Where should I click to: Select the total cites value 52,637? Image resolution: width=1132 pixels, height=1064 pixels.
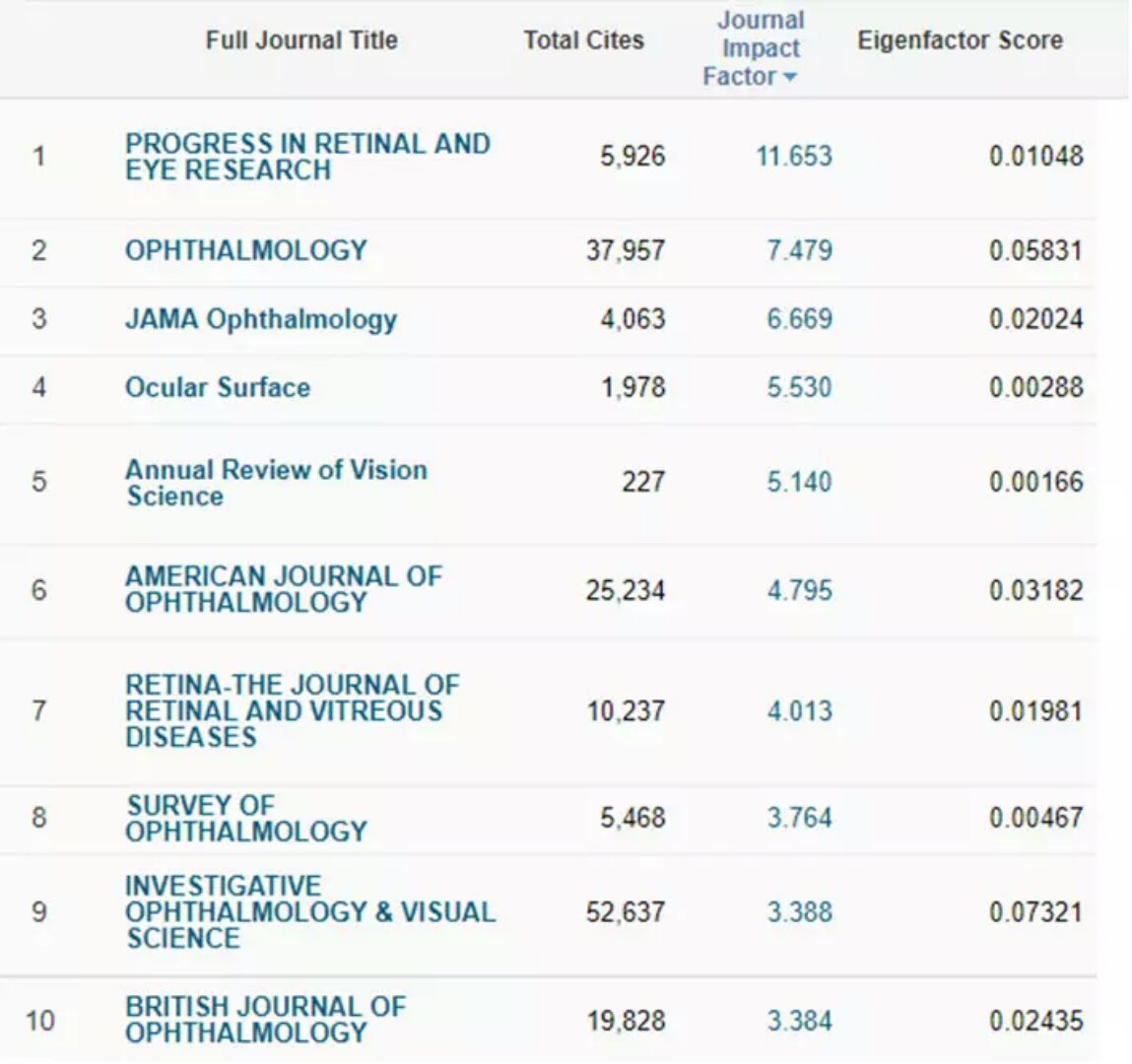click(x=626, y=912)
